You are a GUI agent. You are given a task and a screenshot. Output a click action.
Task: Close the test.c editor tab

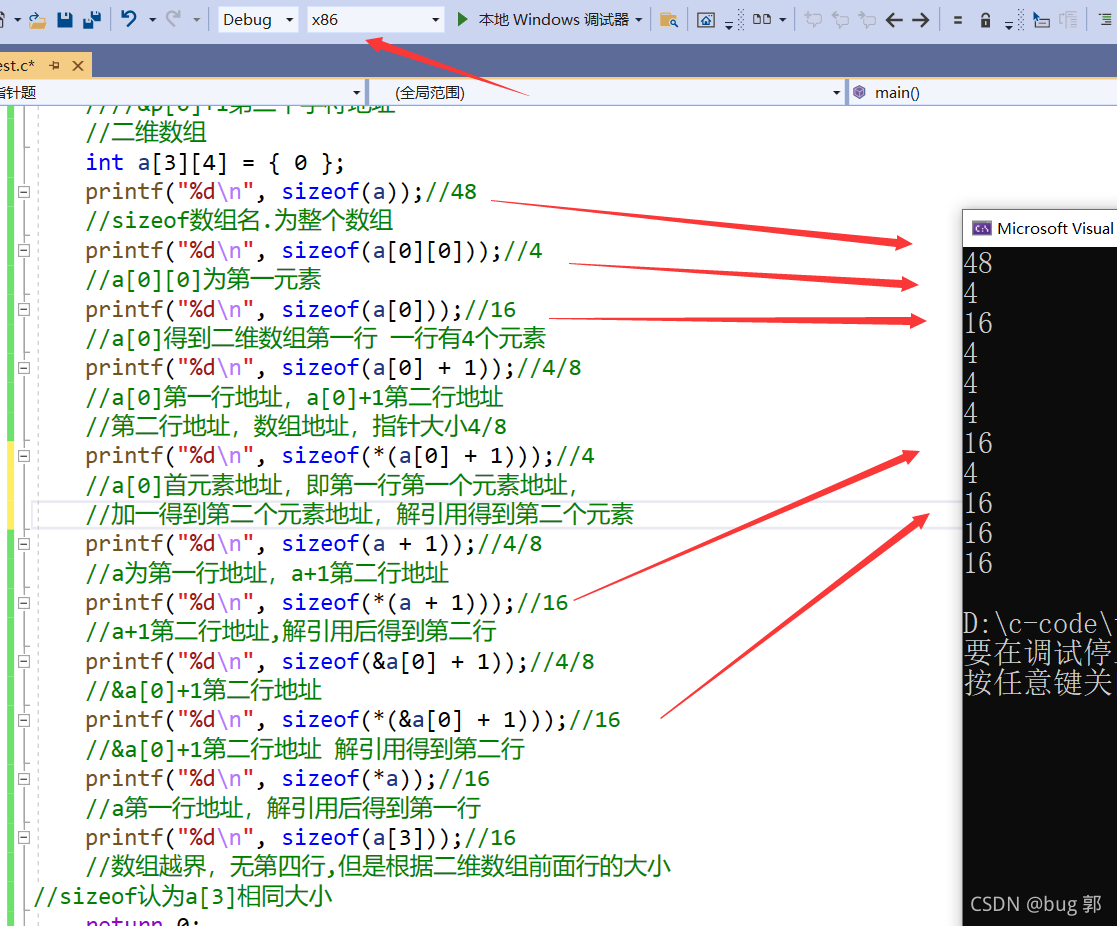(x=78, y=66)
